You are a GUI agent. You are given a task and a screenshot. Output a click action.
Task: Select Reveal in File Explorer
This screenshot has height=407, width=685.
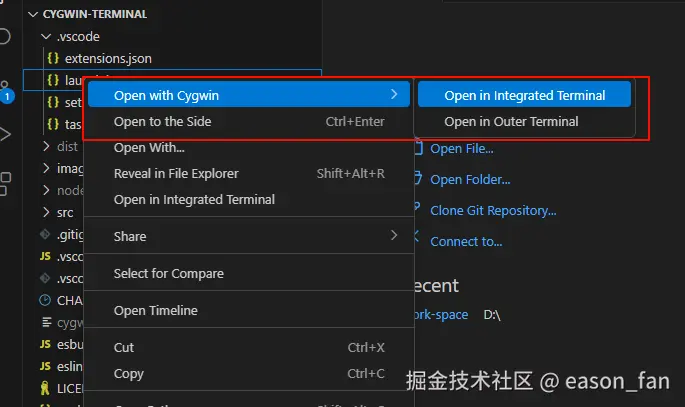coord(176,174)
